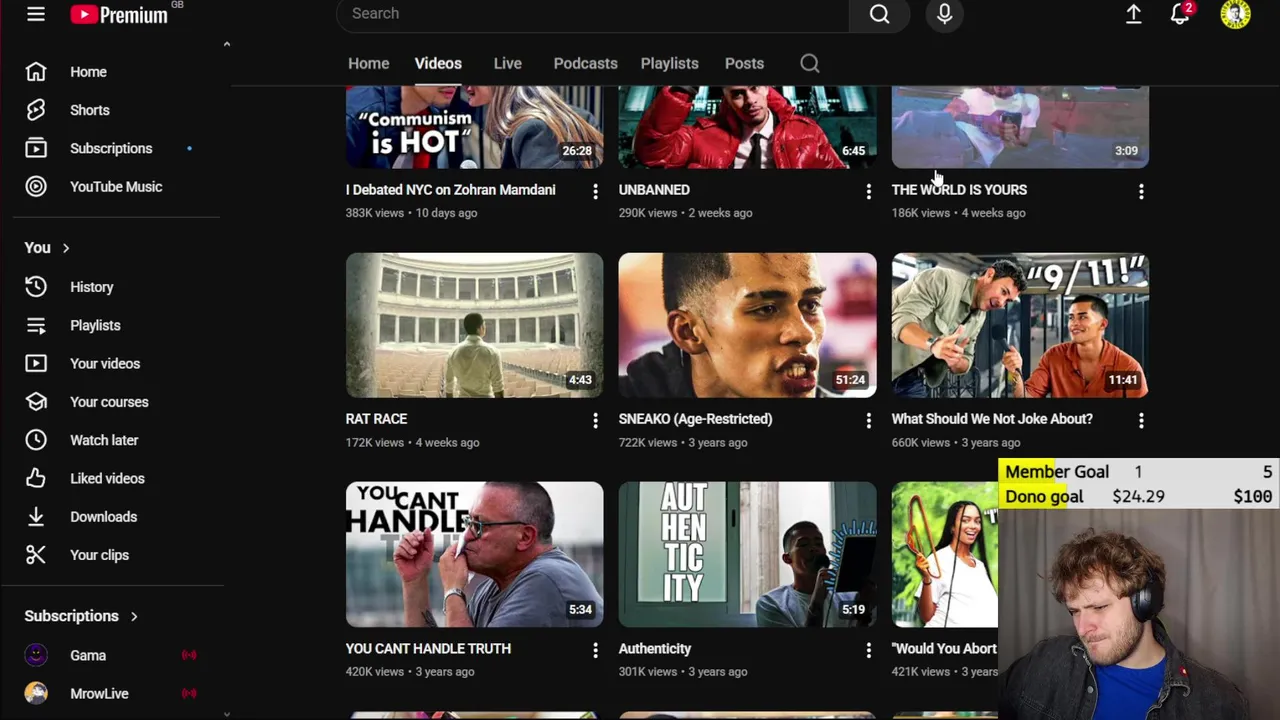Open the Authenticity video title

coord(655,649)
